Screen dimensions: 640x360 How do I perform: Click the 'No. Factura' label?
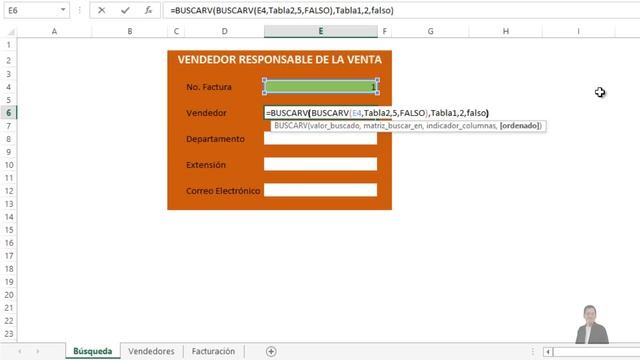209,87
